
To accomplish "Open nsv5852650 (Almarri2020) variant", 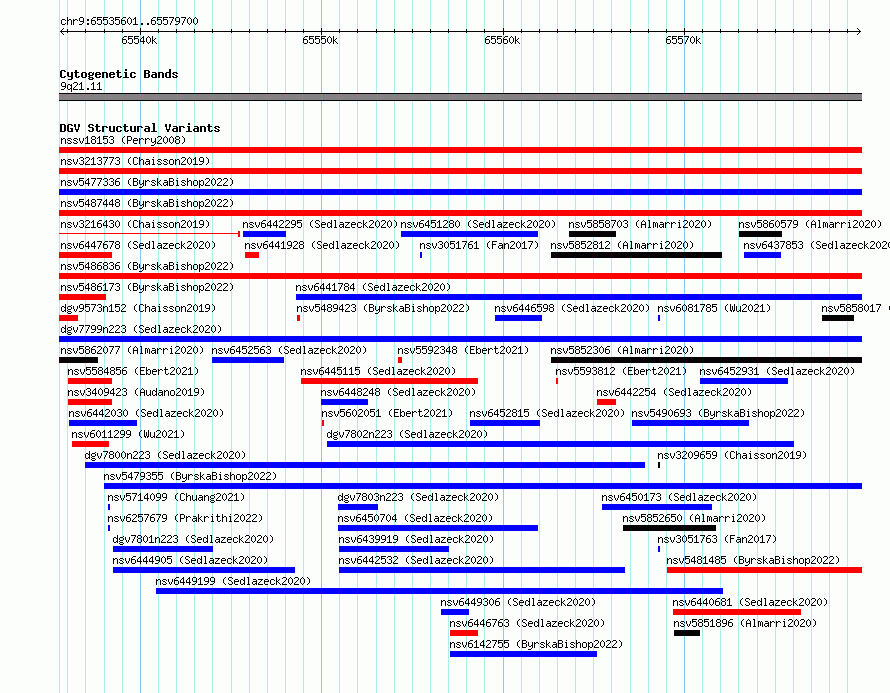I will 694,518.
